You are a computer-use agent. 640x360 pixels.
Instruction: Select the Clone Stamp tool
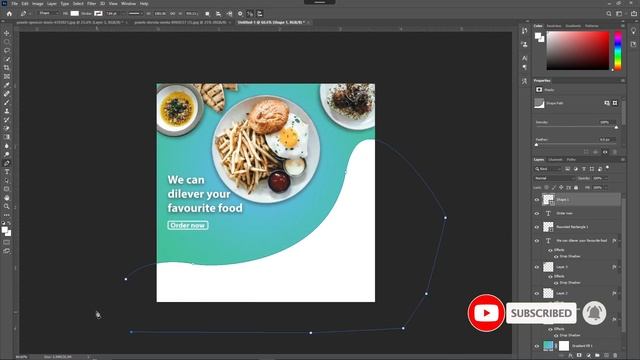pos(7,111)
